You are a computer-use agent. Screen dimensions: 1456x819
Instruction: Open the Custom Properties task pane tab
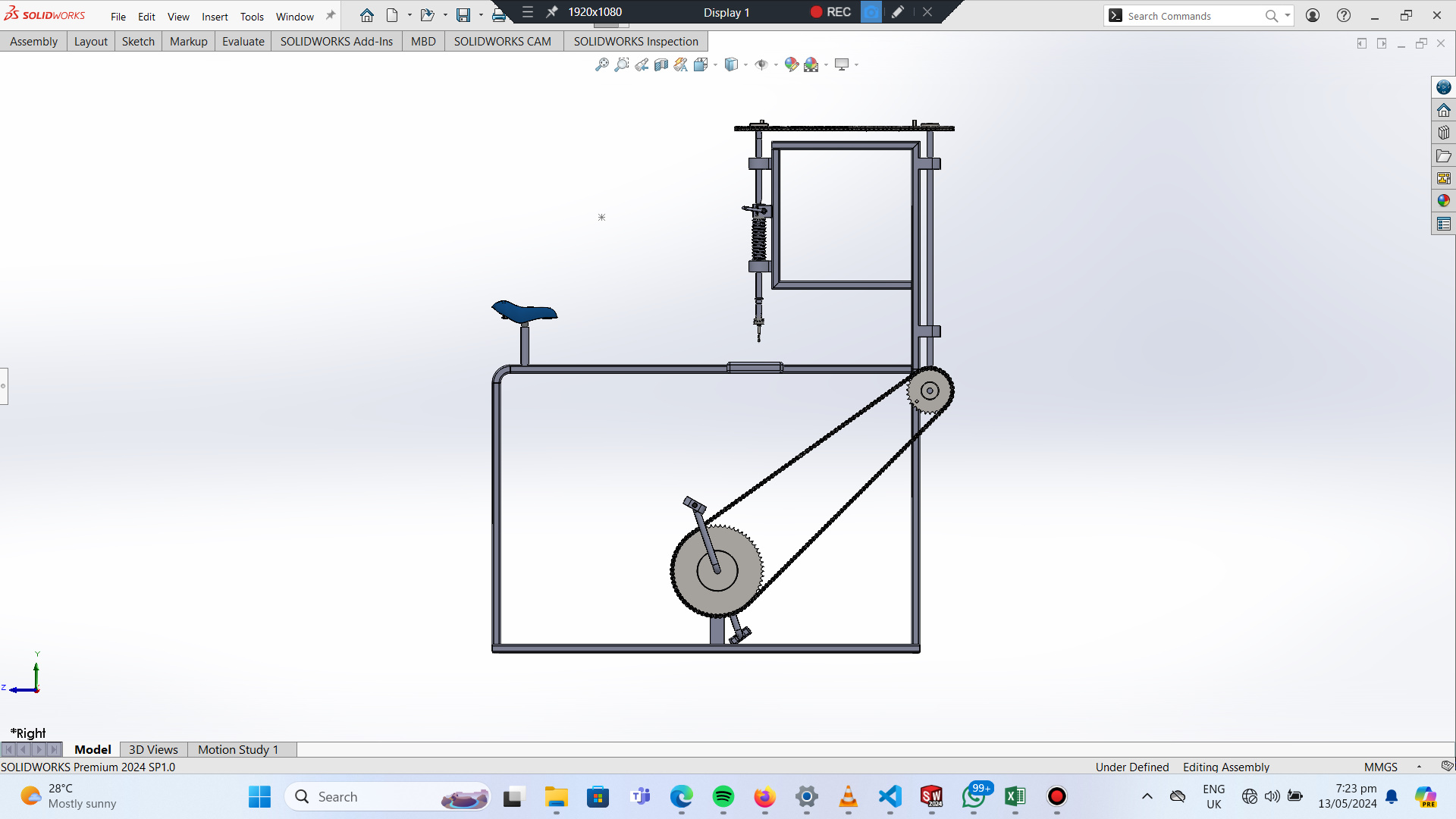pyautogui.click(x=1443, y=224)
